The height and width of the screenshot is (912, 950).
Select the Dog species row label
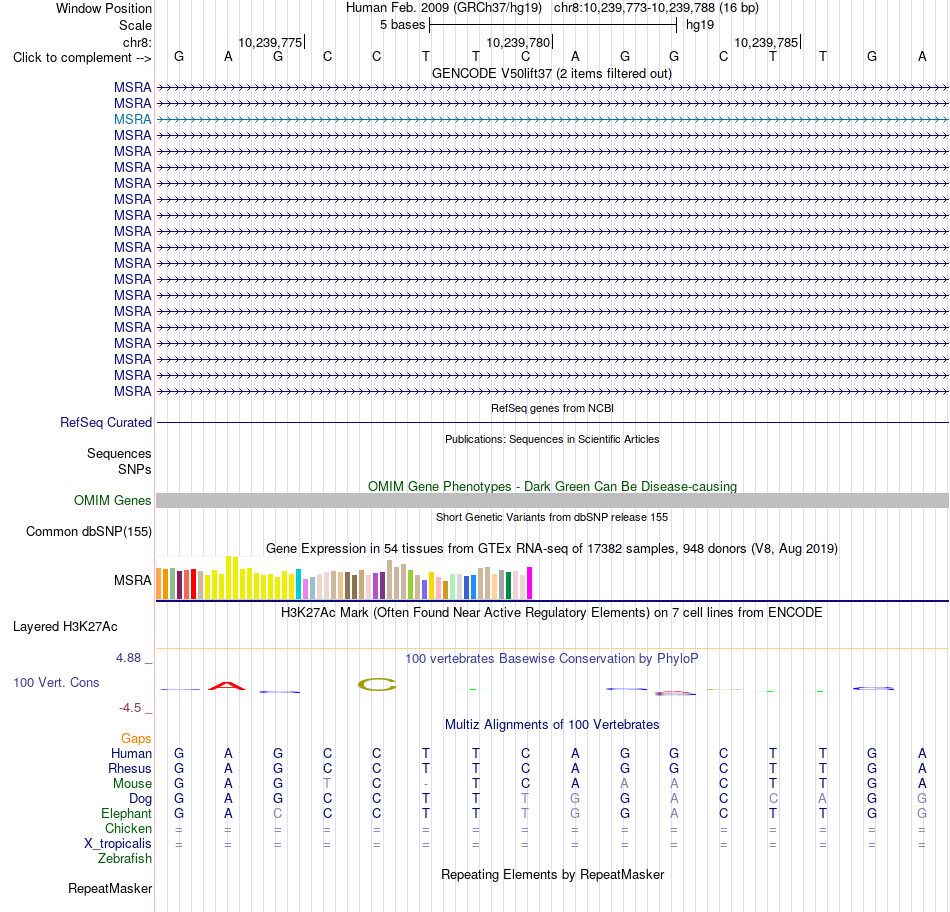click(x=140, y=799)
